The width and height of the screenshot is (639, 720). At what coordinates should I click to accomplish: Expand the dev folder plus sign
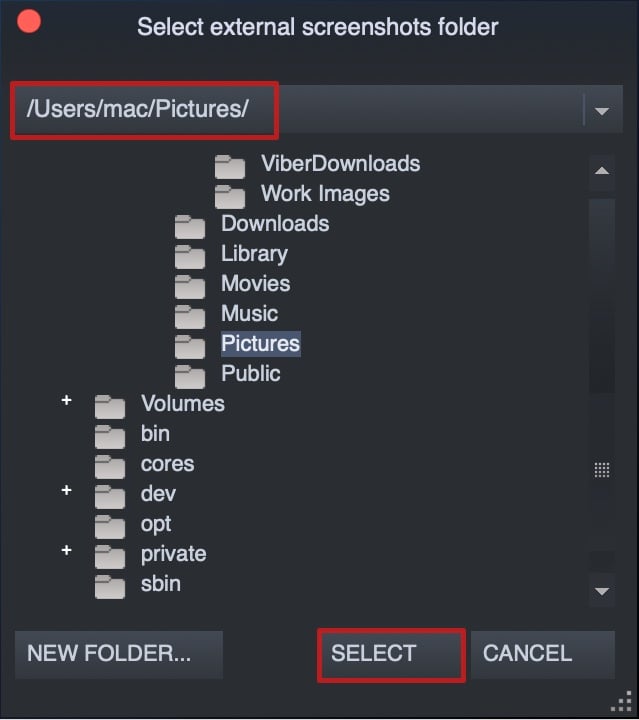tap(67, 490)
